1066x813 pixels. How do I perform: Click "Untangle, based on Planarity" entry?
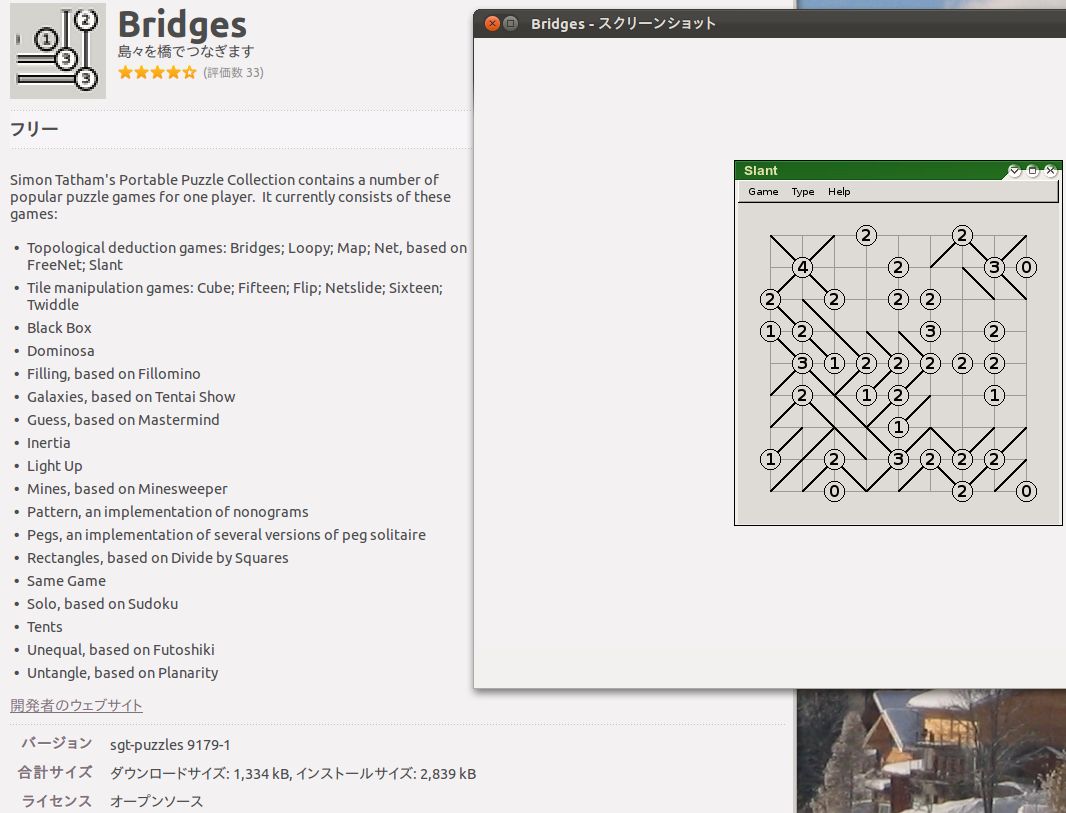(x=122, y=673)
